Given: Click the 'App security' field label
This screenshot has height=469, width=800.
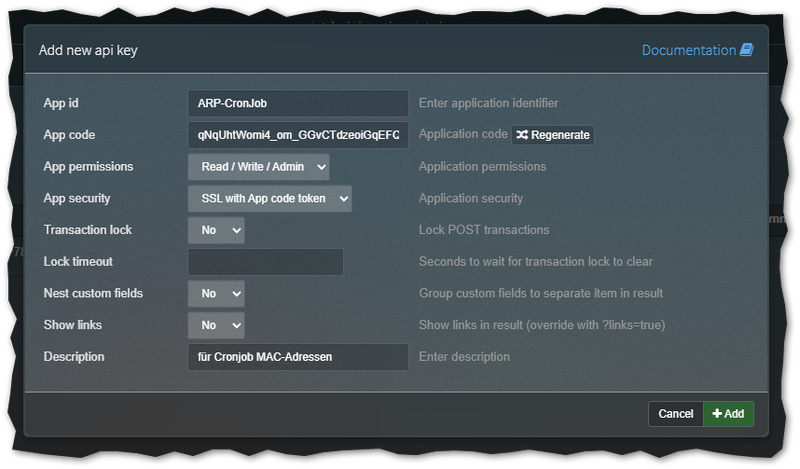Looking at the screenshot, I should (x=77, y=198).
